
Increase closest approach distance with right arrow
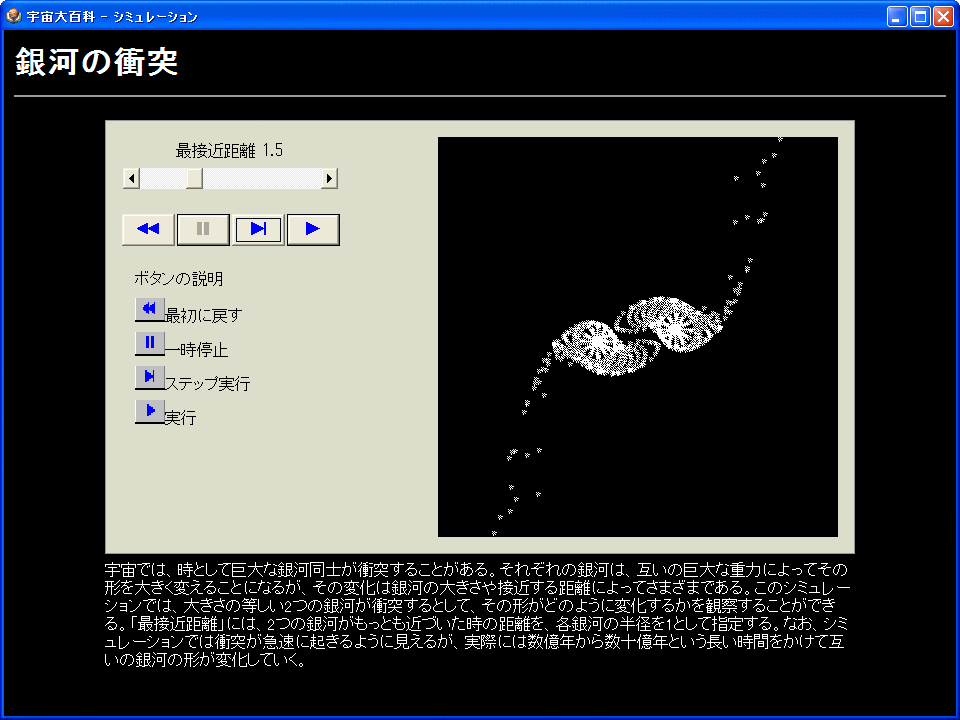pos(329,179)
